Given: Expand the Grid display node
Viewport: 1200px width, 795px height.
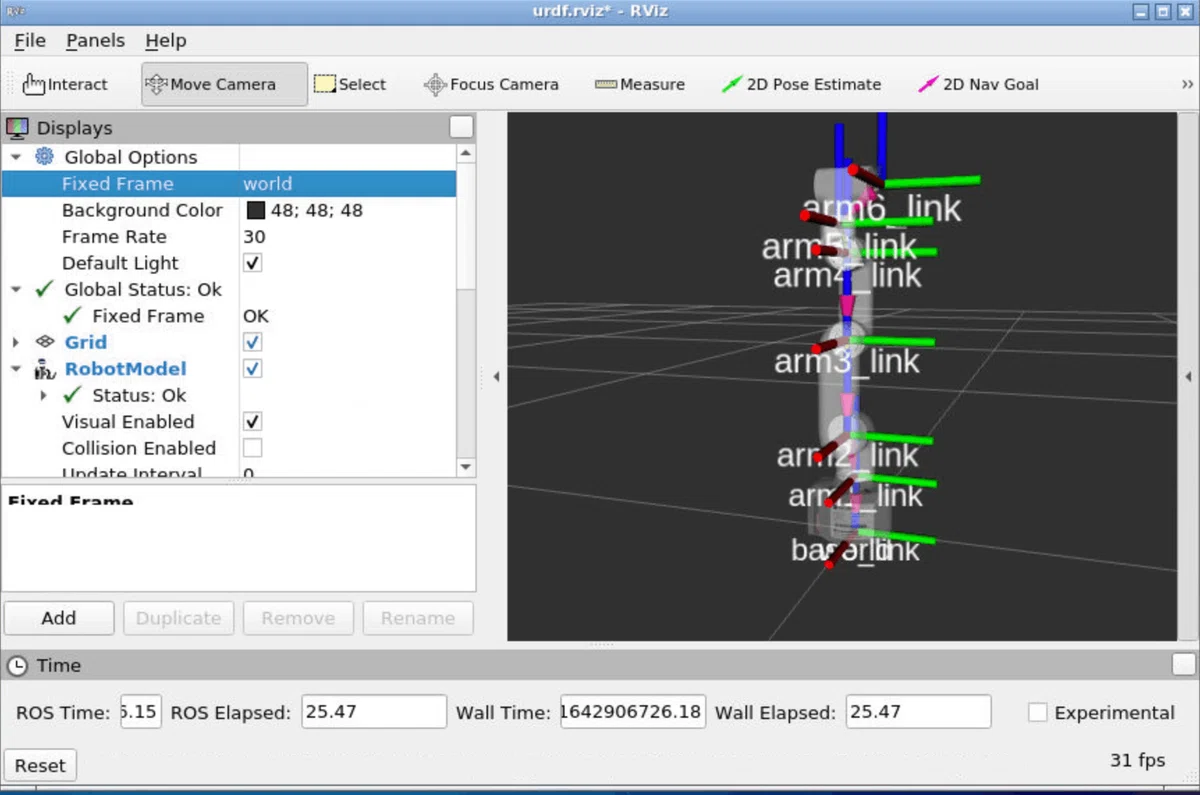Looking at the screenshot, I should [16, 342].
